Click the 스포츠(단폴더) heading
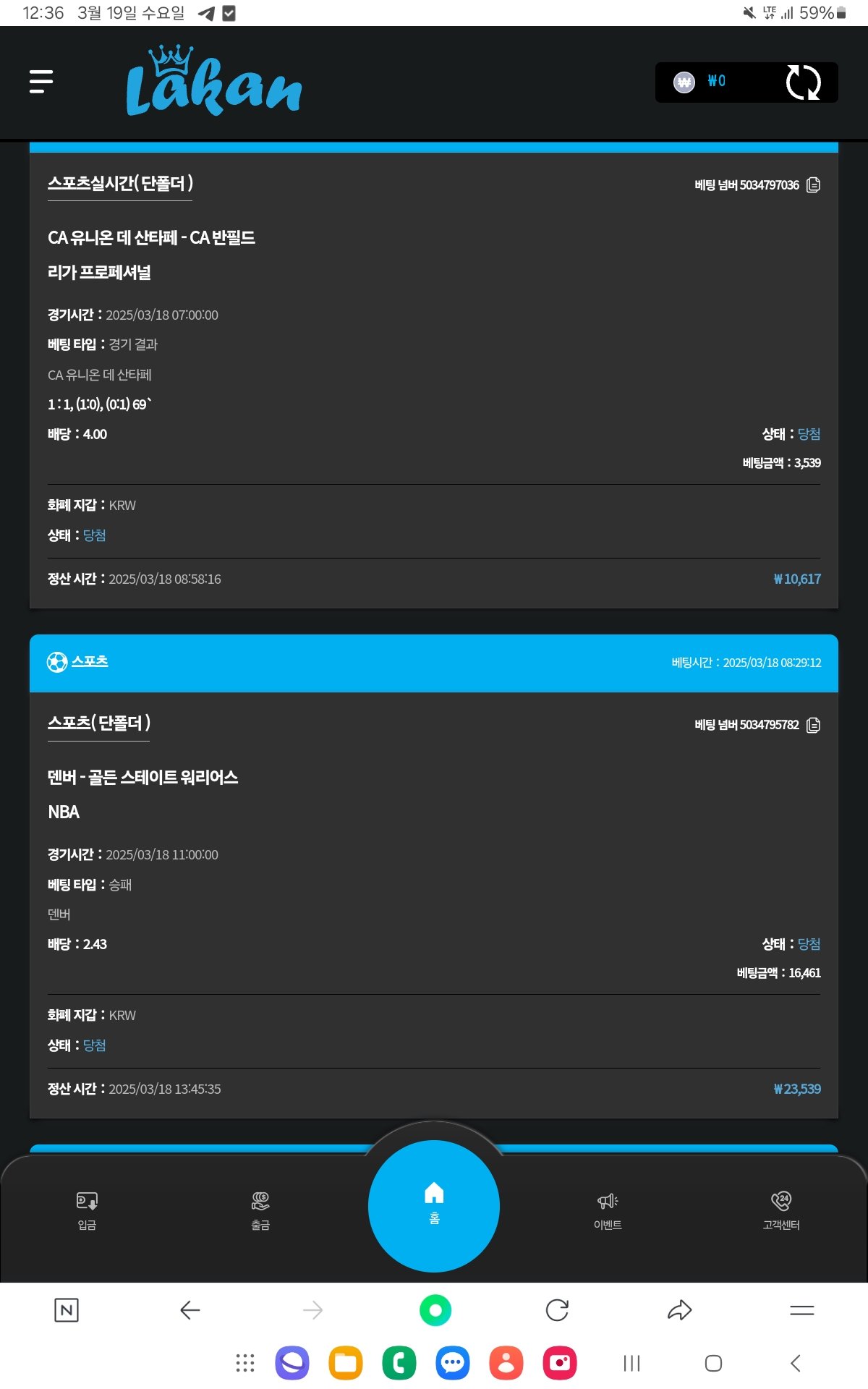The width and height of the screenshot is (868, 1389). tap(99, 723)
